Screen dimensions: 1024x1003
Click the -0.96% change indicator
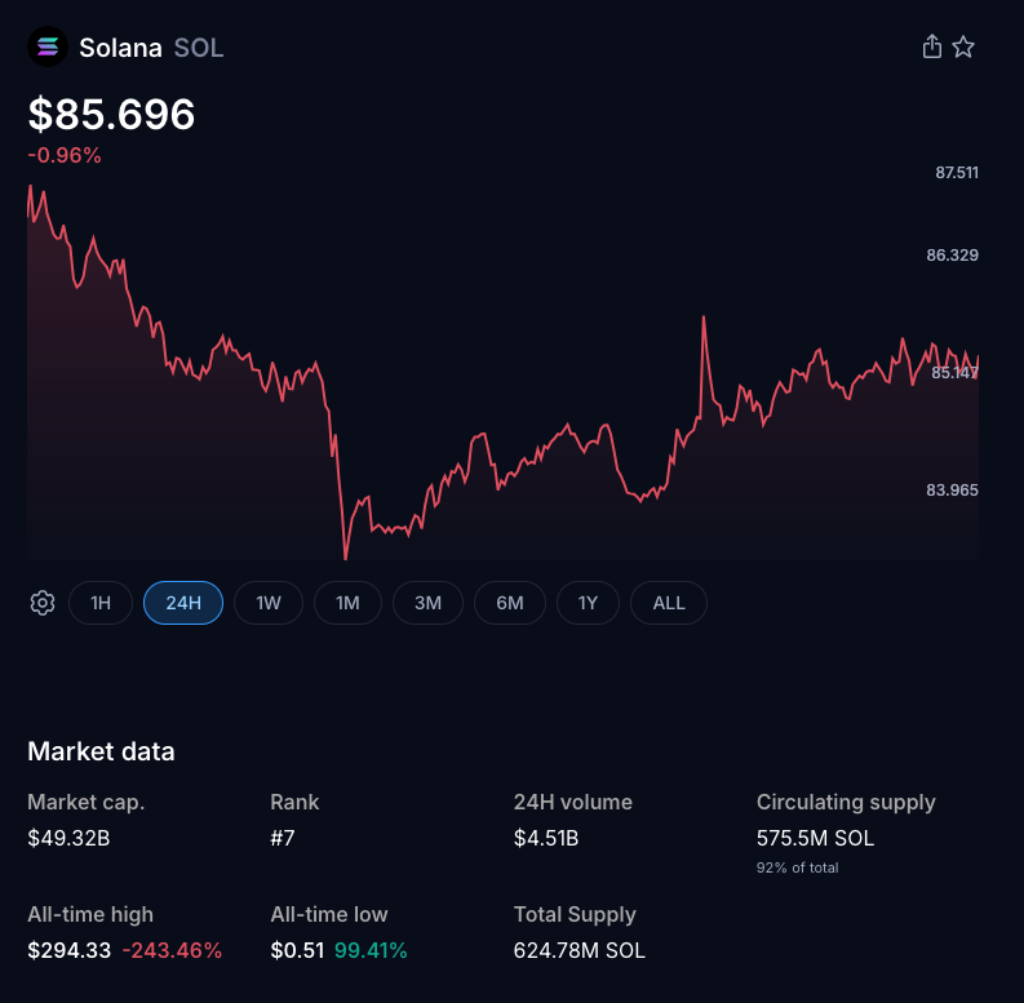[x=64, y=155]
